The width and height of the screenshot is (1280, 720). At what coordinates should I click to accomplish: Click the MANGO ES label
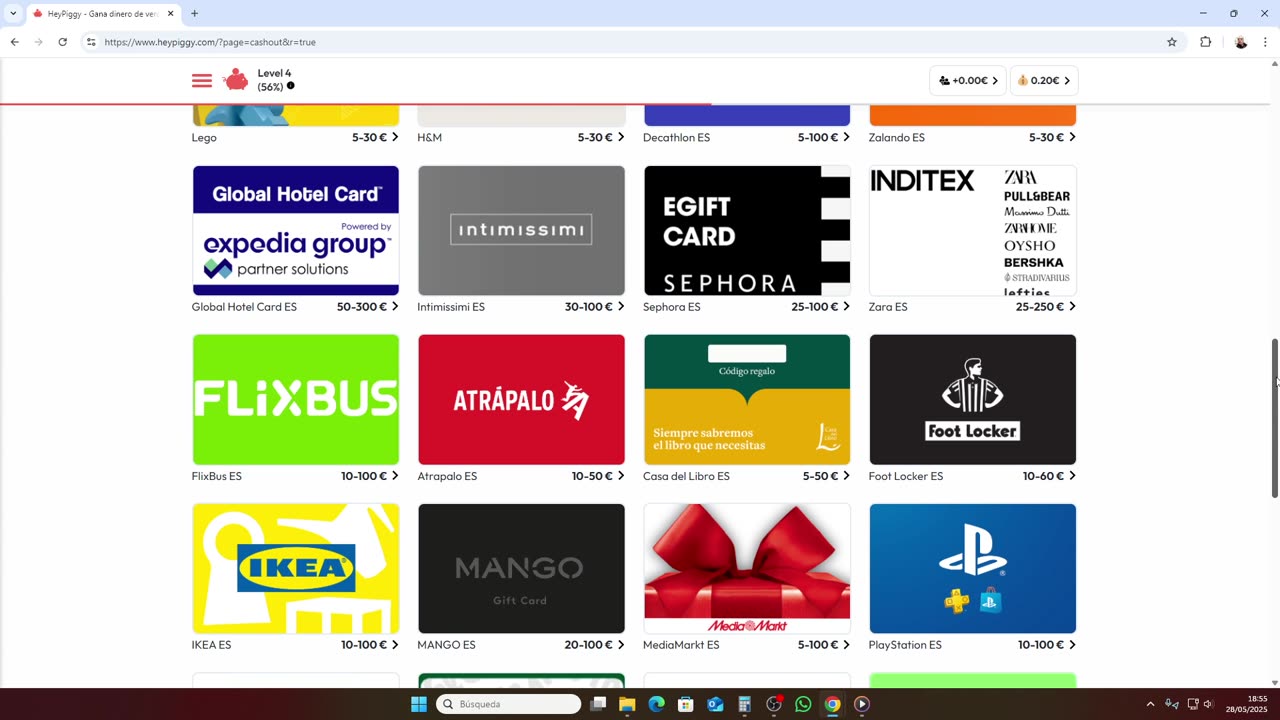[446, 645]
